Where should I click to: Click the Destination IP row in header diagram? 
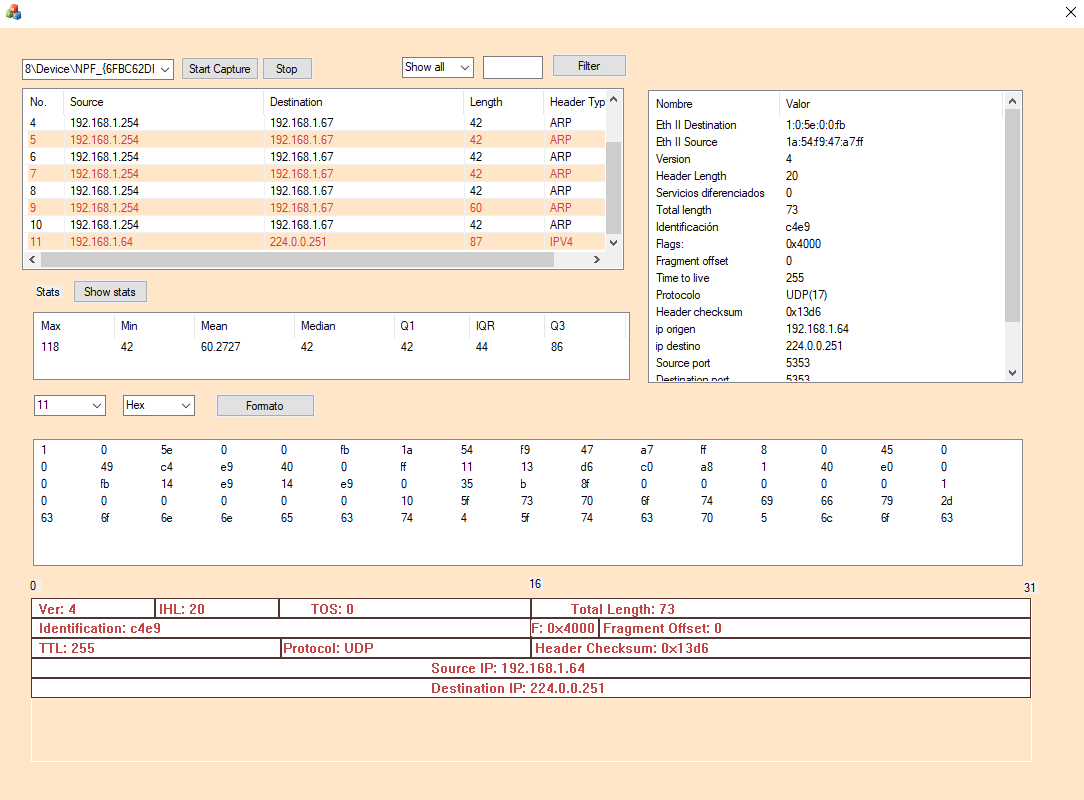530,688
